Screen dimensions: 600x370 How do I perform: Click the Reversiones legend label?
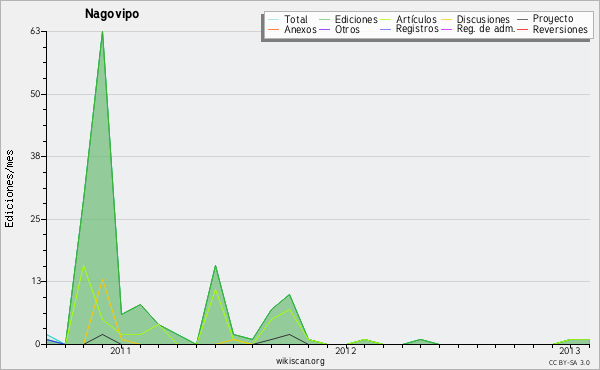pos(560,29)
